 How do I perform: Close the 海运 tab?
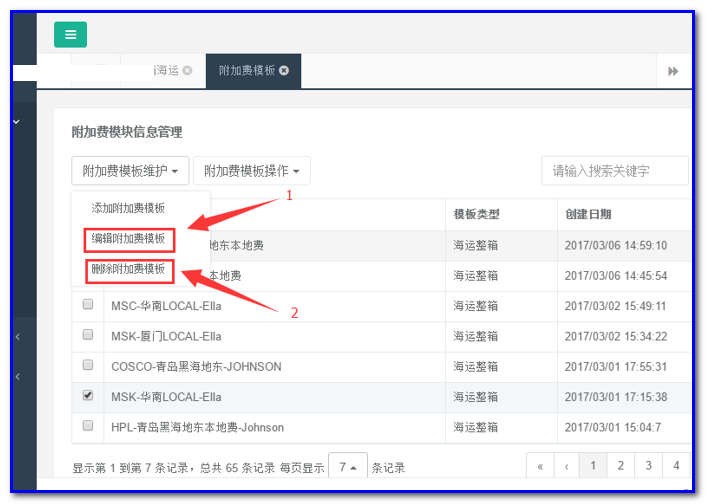point(187,70)
